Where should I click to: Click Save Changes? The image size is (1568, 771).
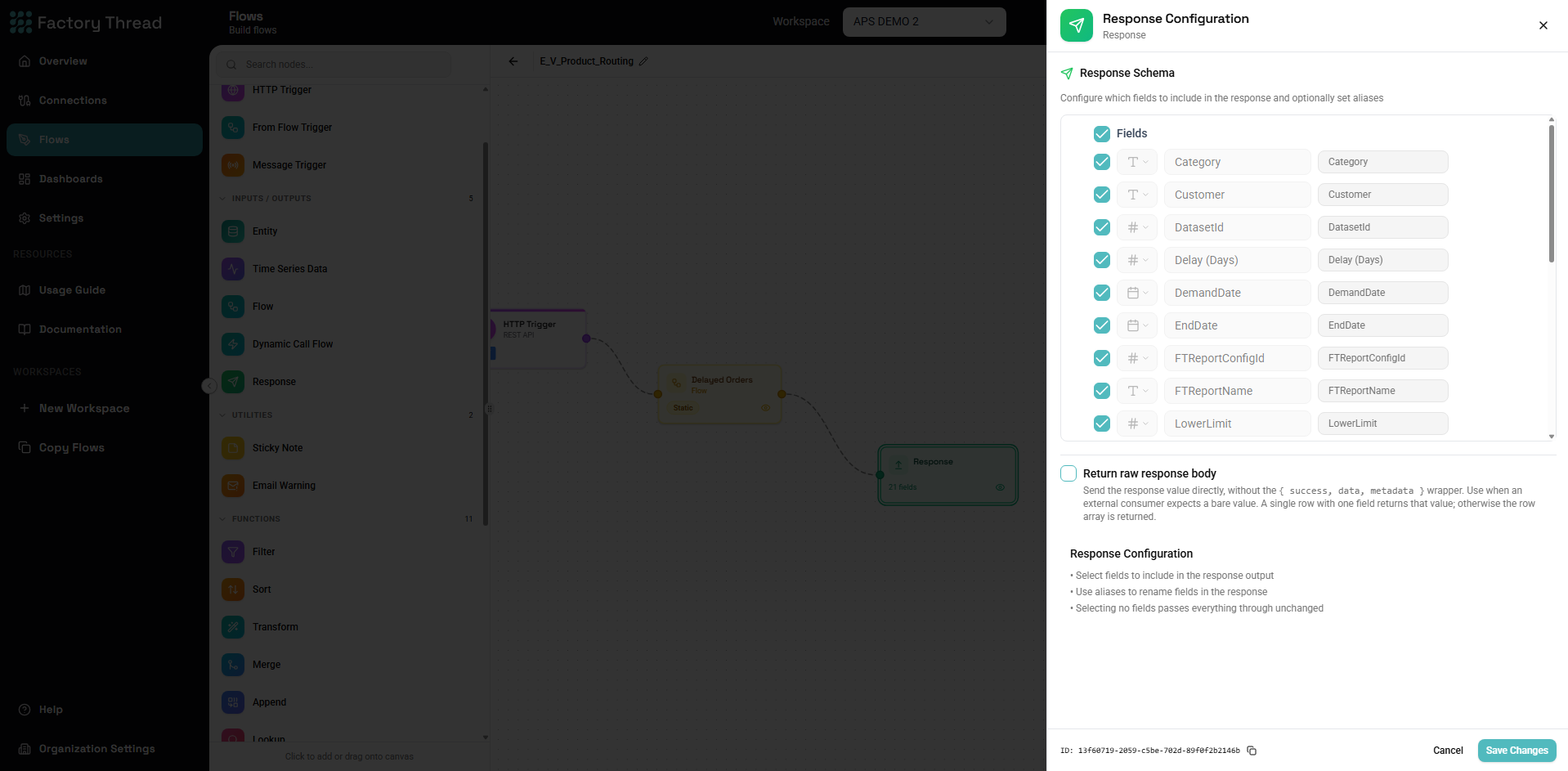tap(1516, 751)
